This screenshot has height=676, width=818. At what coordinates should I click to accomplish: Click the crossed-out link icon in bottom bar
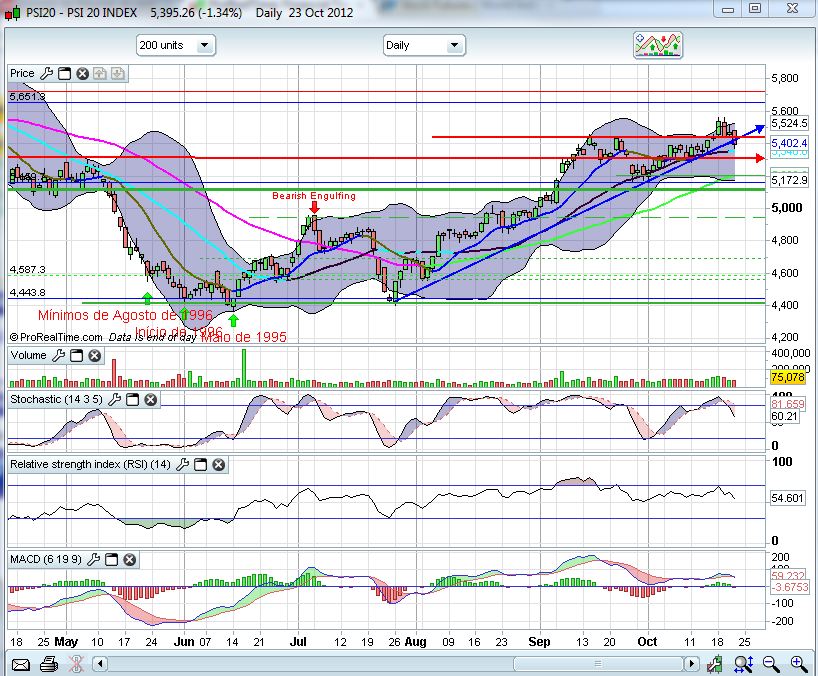pyautogui.click(x=76, y=664)
